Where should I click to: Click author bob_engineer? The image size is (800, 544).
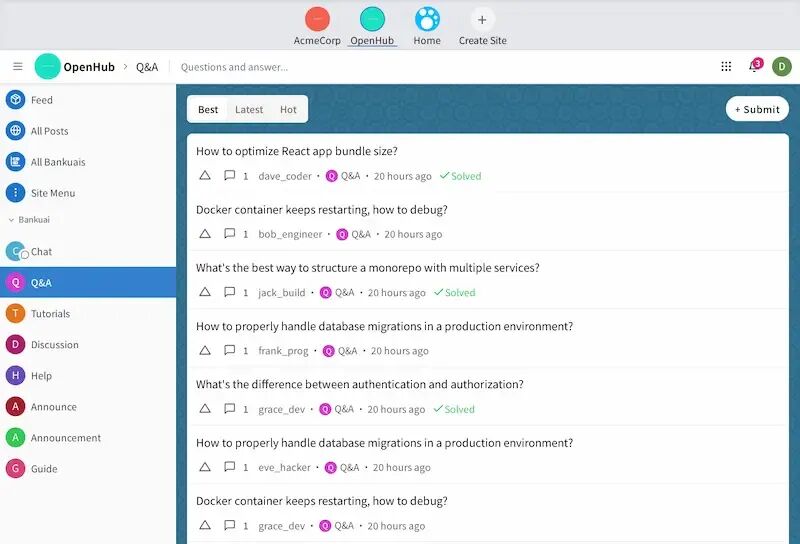pyautogui.click(x=290, y=234)
